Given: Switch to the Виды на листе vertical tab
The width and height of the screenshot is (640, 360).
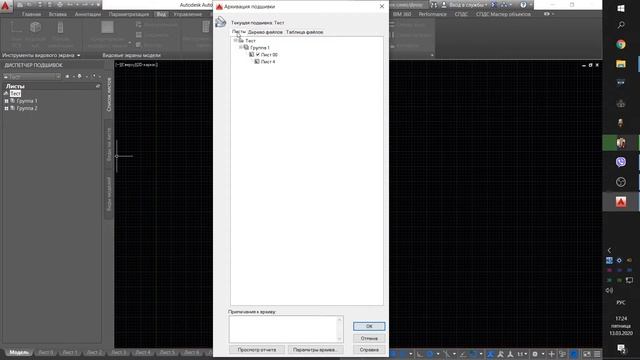Looking at the screenshot, I should (x=109, y=145).
